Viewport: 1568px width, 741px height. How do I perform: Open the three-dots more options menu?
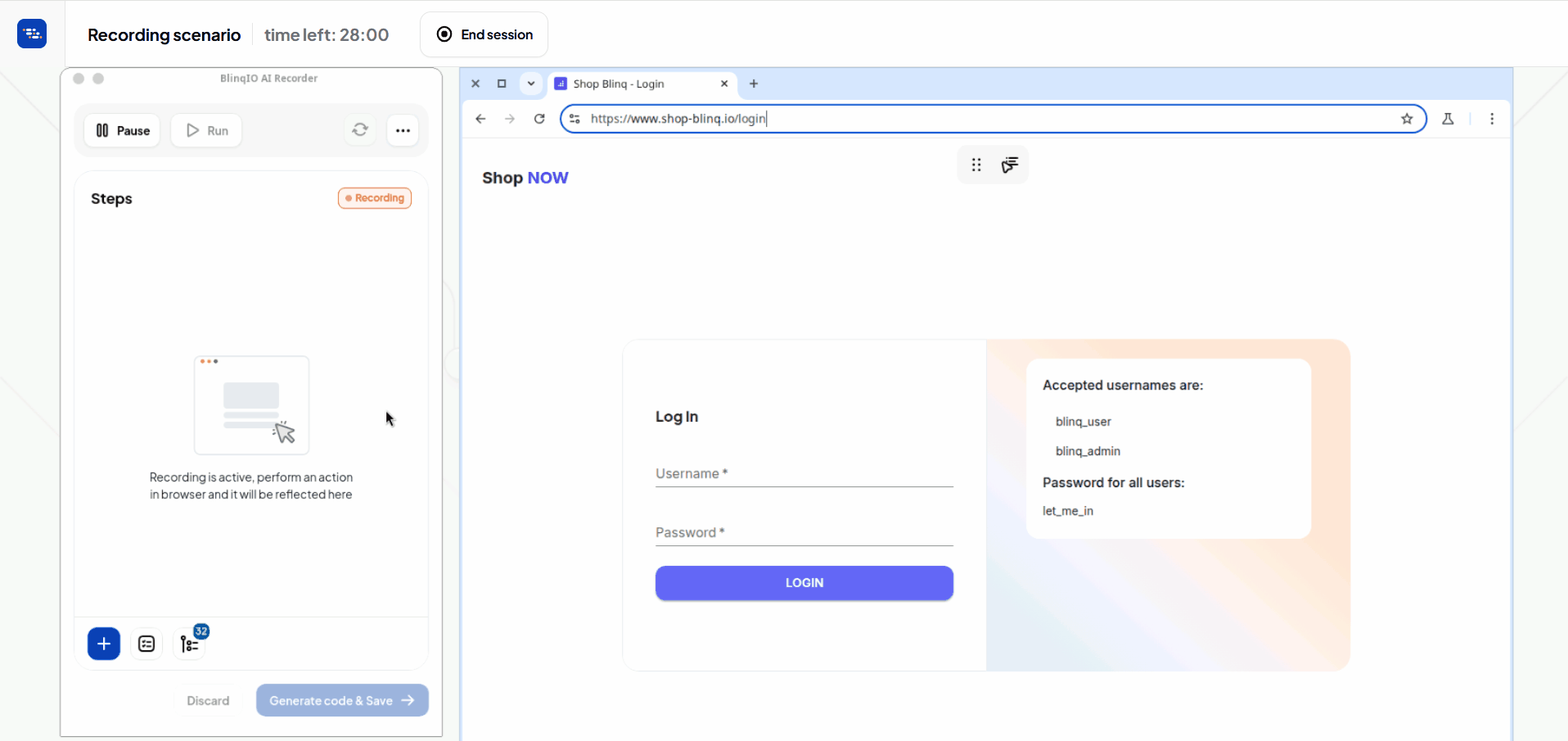point(403,130)
